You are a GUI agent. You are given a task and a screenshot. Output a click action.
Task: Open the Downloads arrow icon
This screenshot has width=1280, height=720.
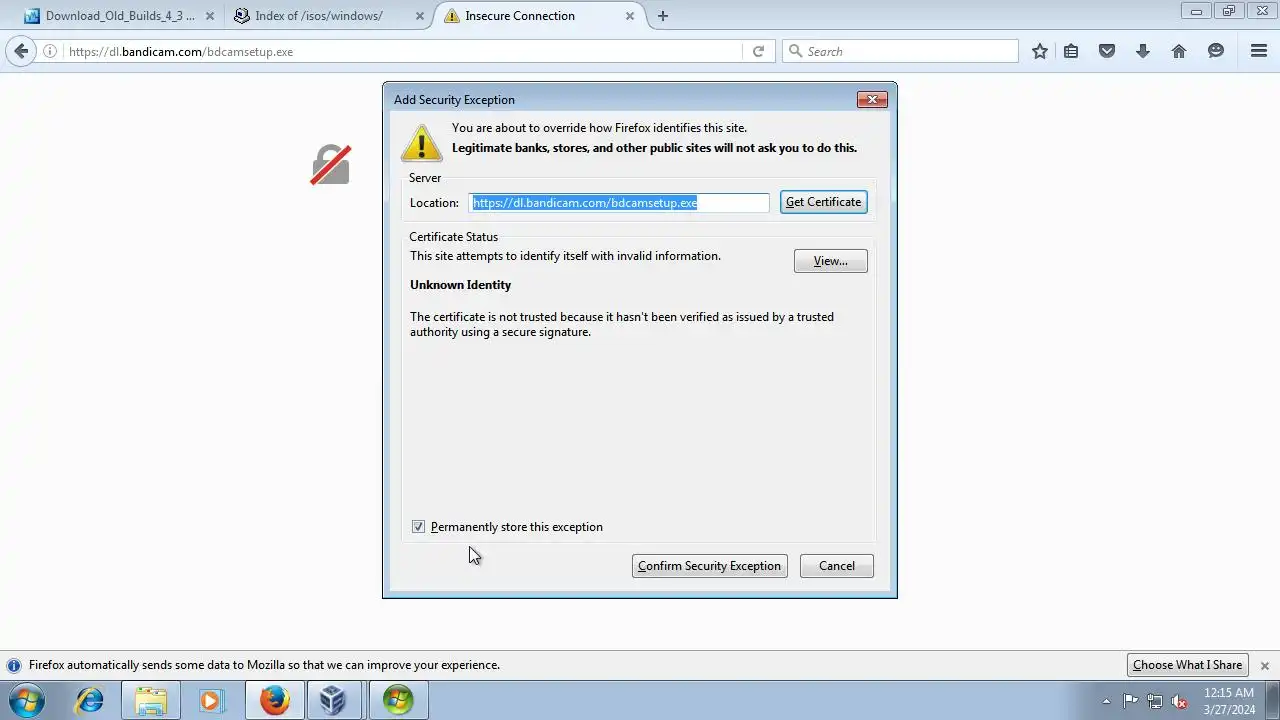coord(1143,51)
